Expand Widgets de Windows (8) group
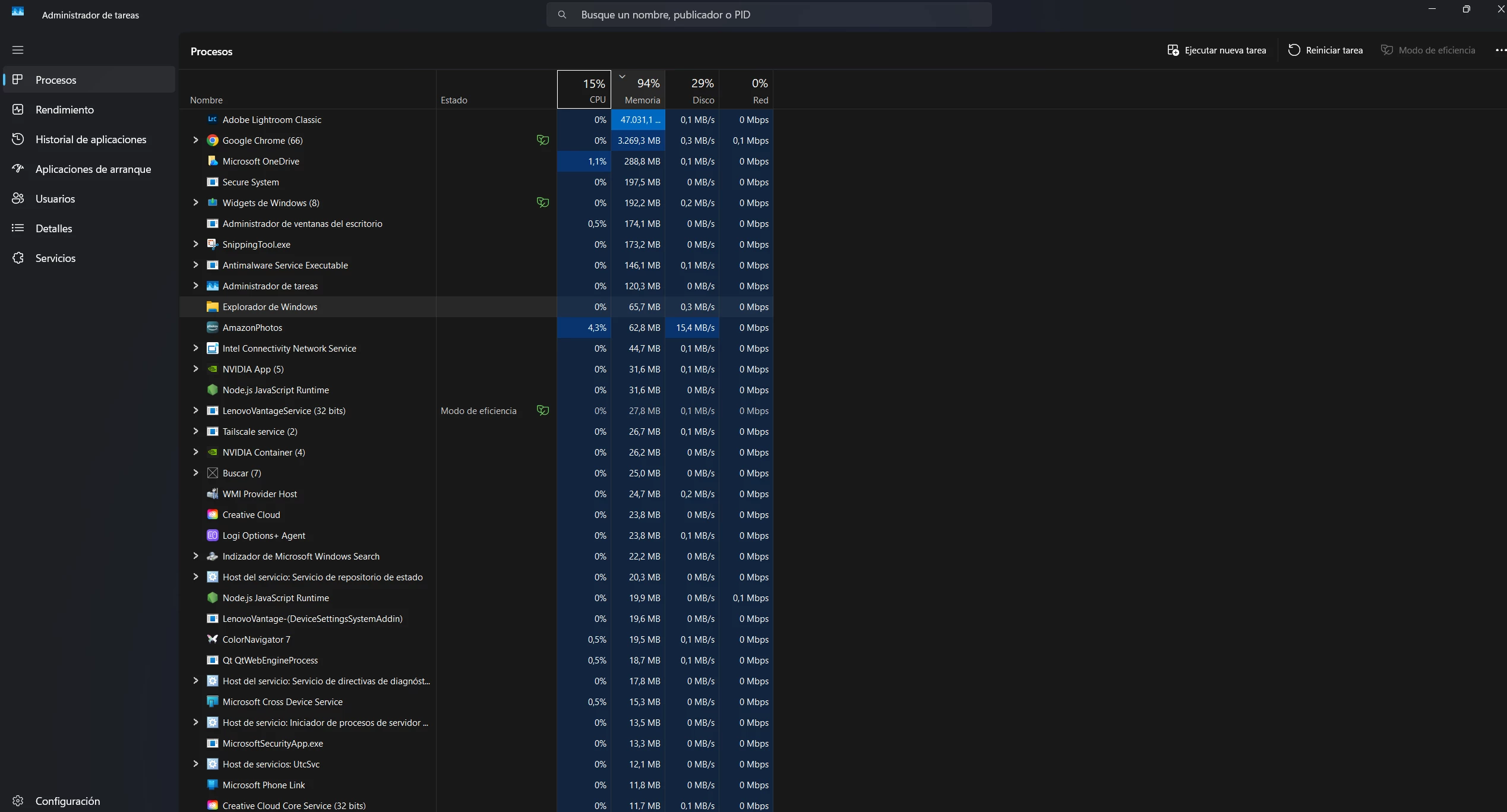This screenshot has width=1507, height=812. pyautogui.click(x=195, y=203)
